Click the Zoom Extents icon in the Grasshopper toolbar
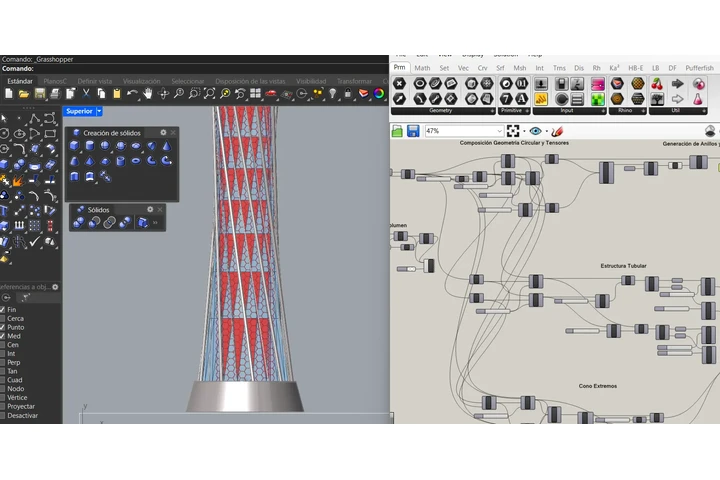The height and width of the screenshot is (480, 720). pos(513,131)
